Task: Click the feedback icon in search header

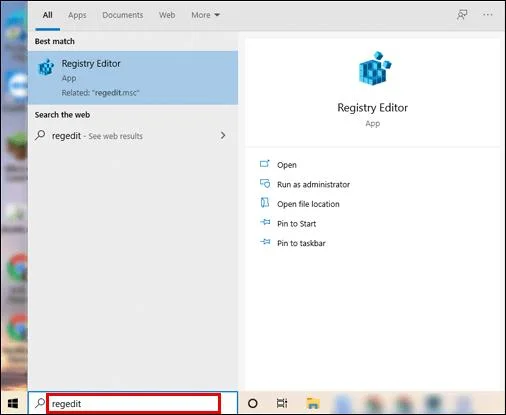Action: click(x=462, y=15)
